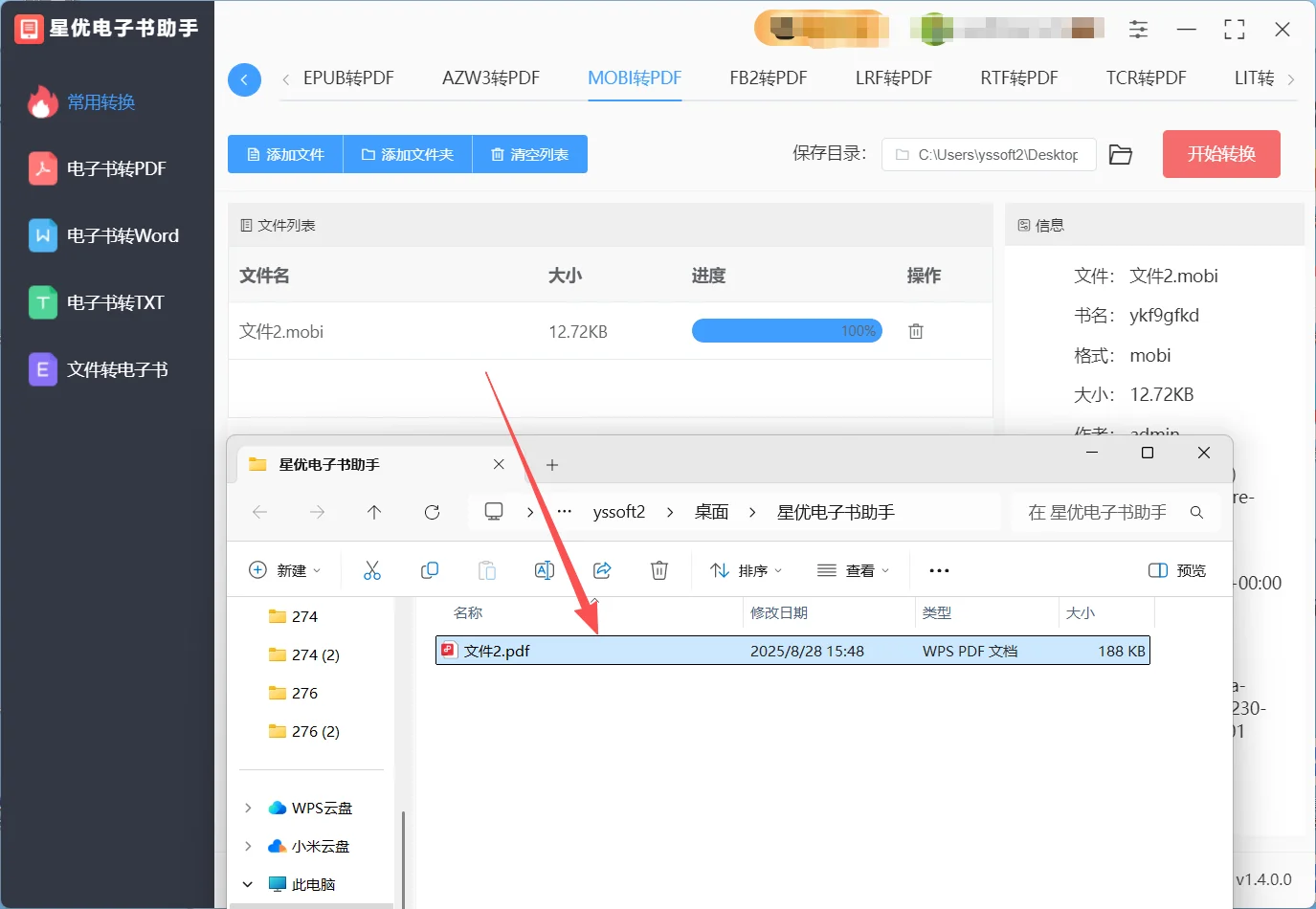The image size is (1316, 909).
Task: Click the 星优电子书助手 app logo
Action: point(29,30)
